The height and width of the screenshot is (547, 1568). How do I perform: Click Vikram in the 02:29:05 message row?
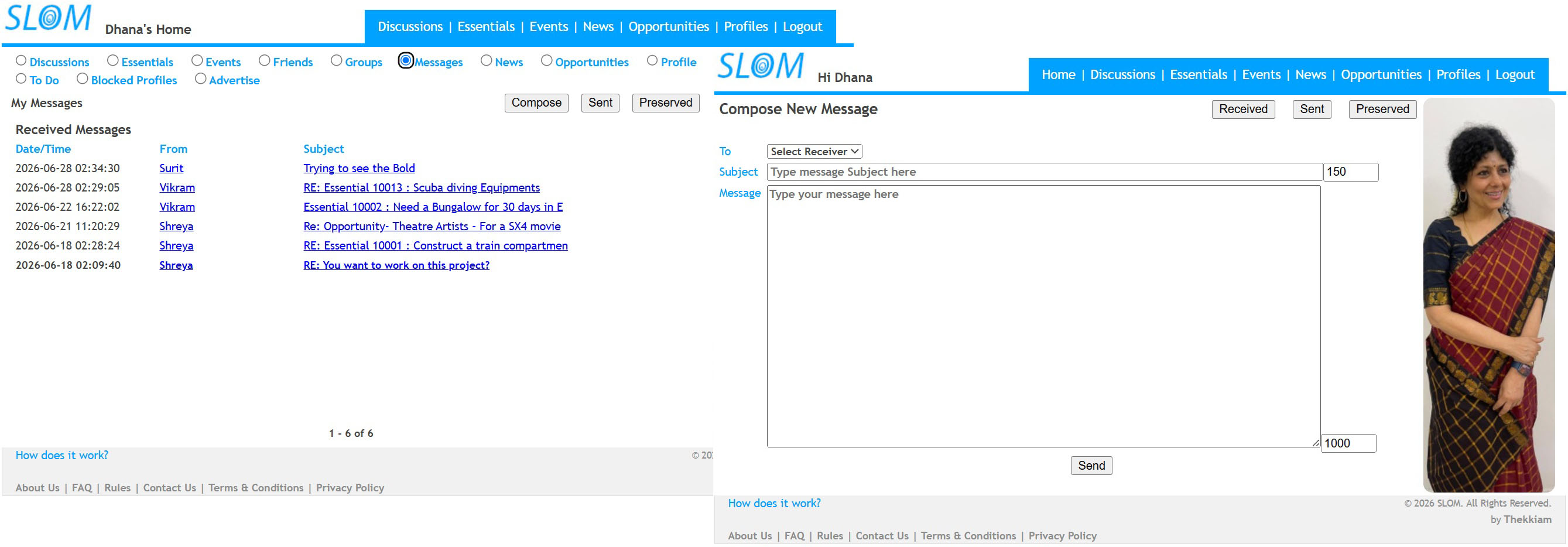(177, 188)
